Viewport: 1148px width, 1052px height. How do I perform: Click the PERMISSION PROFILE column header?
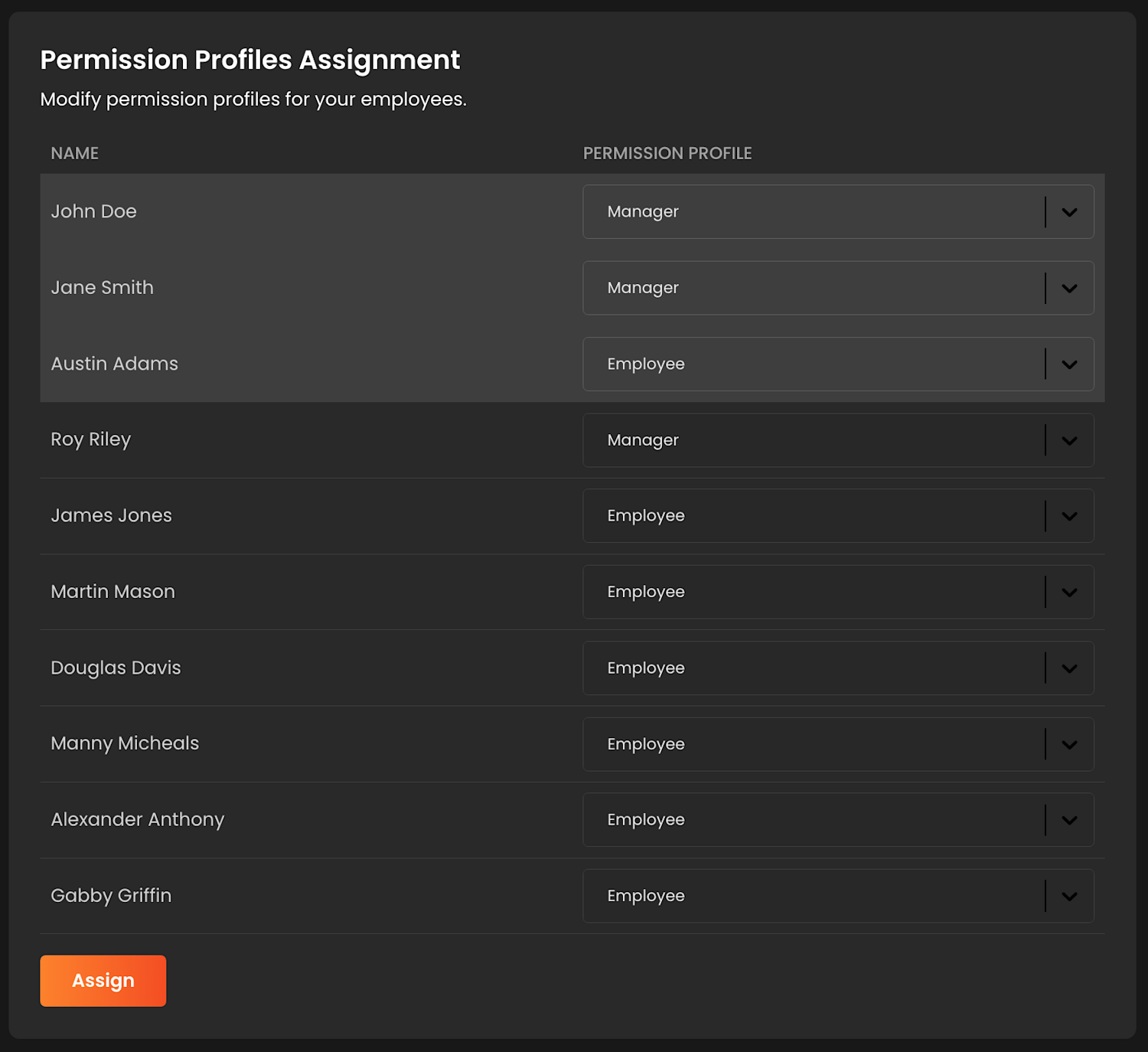tap(667, 153)
